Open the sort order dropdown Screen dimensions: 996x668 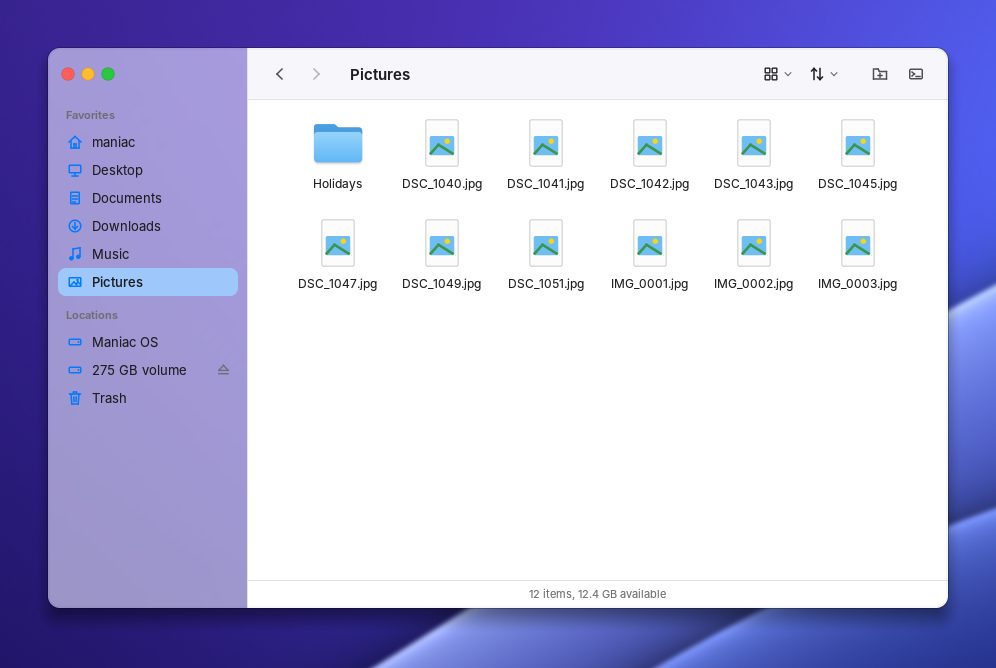tap(824, 74)
